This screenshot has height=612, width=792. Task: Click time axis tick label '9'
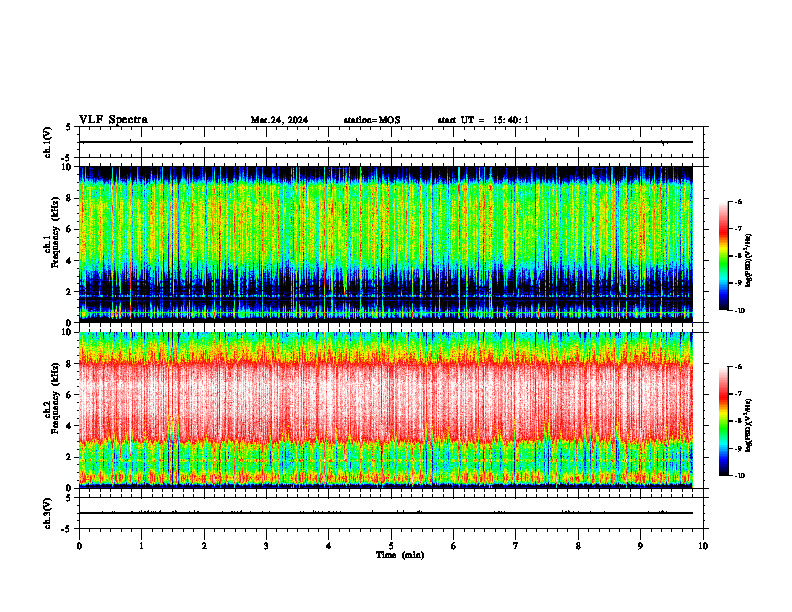click(x=640, y=546)
